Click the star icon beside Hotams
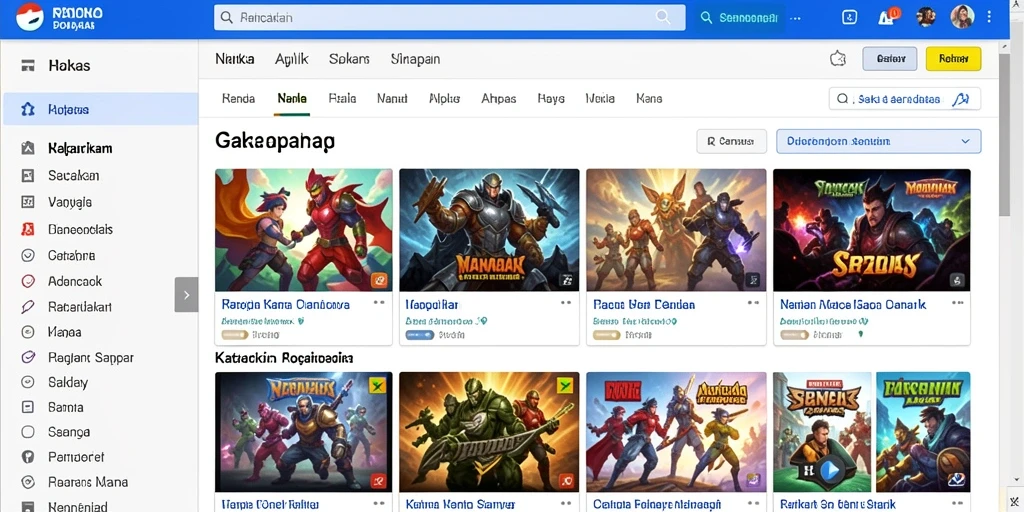The image size is (1024, 512). (27, 109)
